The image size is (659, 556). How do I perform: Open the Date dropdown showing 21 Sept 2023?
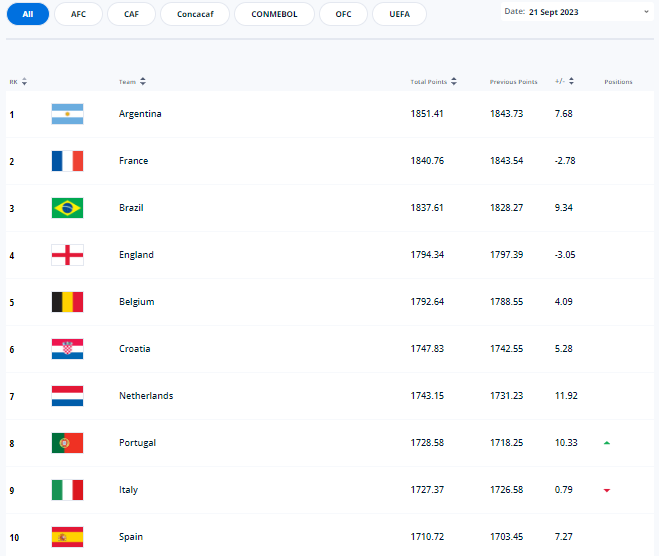[577, 12]
